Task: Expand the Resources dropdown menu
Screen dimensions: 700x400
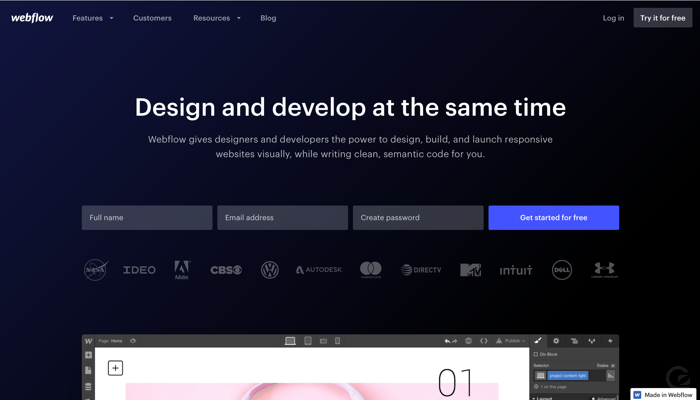Action: (x=217, y=18)
